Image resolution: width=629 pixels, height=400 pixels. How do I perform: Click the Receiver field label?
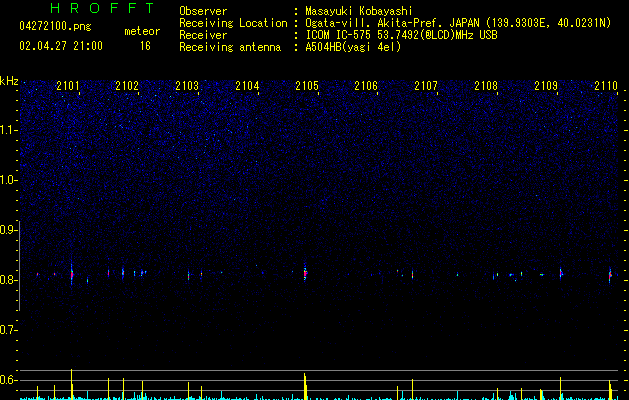coord(203,35)
